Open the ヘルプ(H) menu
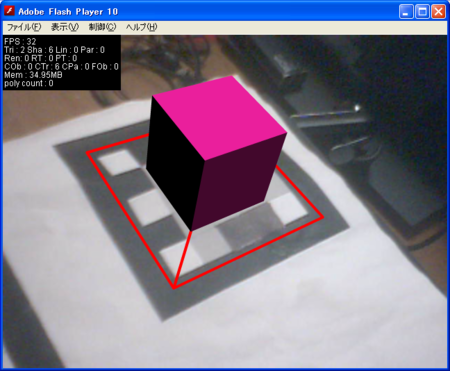The height and width of the screenshot is (371, 450). (x=141, y=27)
